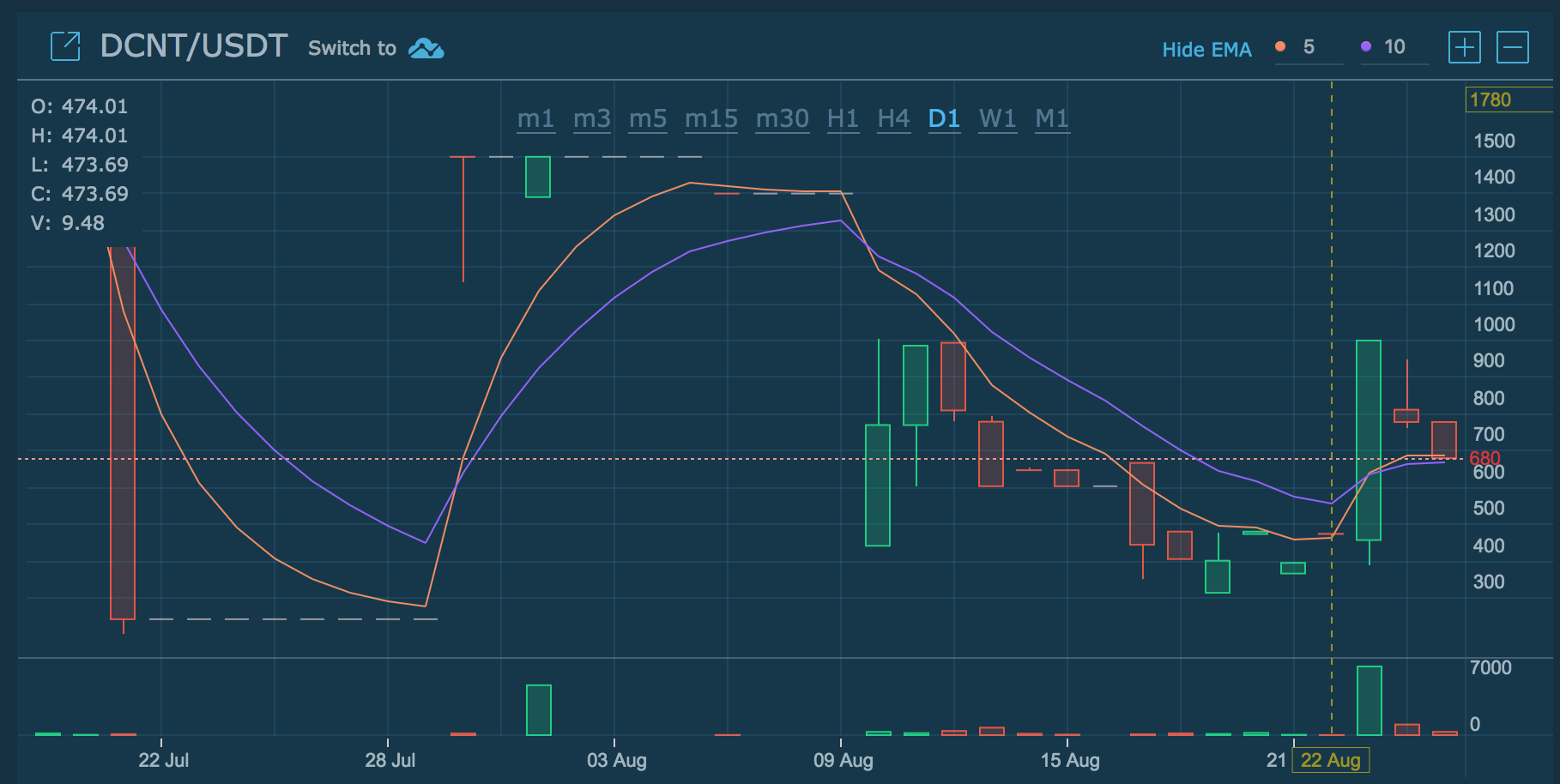Click the 15 Aug date tick
This screenshot has width=1560, height=784.
pos(1070,760)
